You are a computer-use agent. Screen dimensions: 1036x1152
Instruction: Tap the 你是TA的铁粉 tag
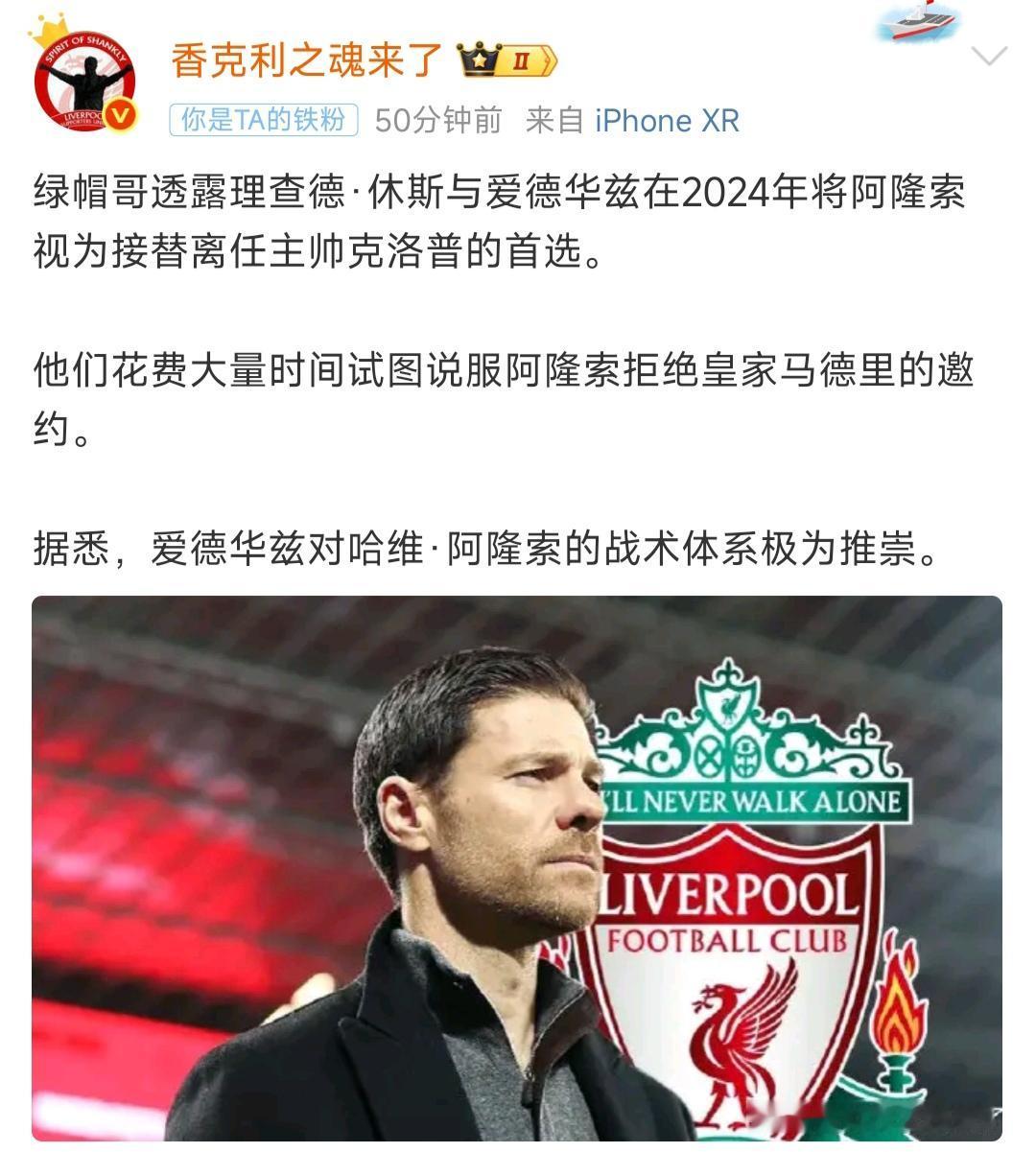pyautogui.click(x=264, y=120)
